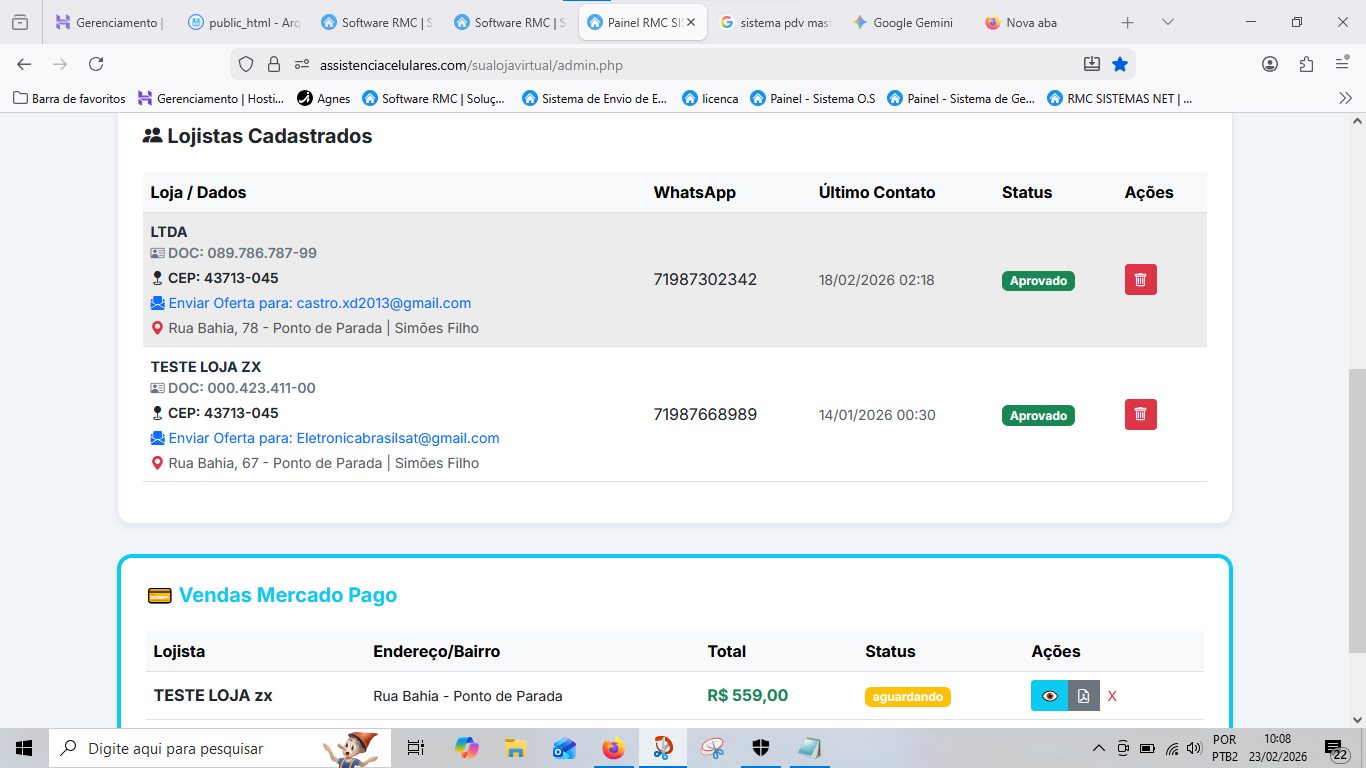Delete TESTE LOJA ZX via trash icon
1366x768 pixels.
(x=1140, y=414)
